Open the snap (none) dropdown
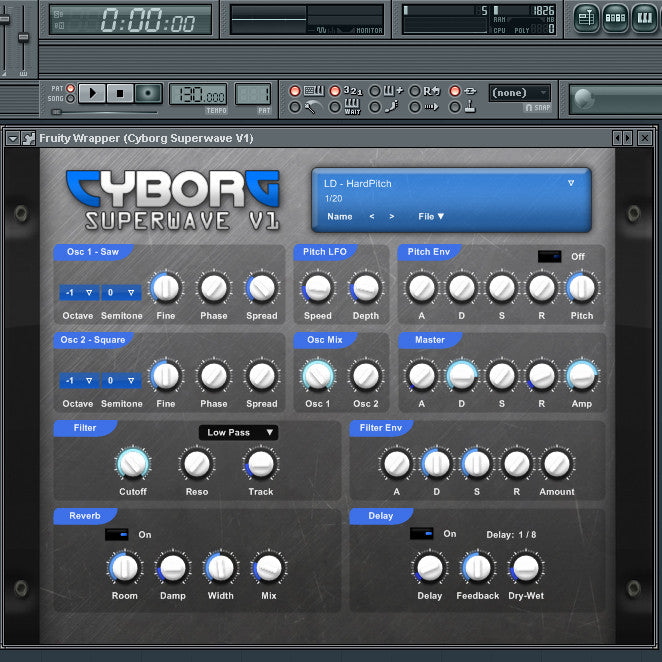Viewport: 662px width, 662px height. point(520,92)
